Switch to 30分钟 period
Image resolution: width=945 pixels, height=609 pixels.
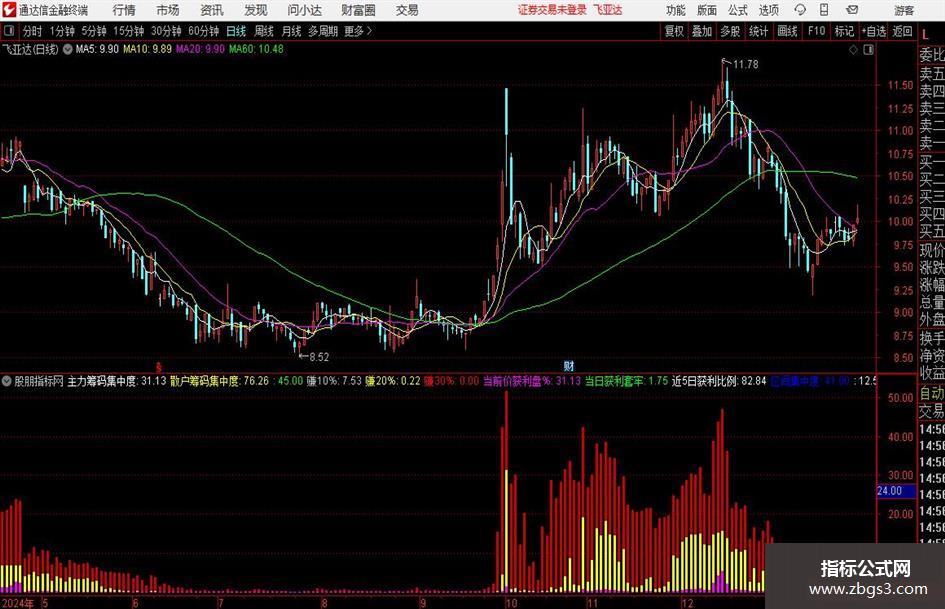tap(166, 31)
